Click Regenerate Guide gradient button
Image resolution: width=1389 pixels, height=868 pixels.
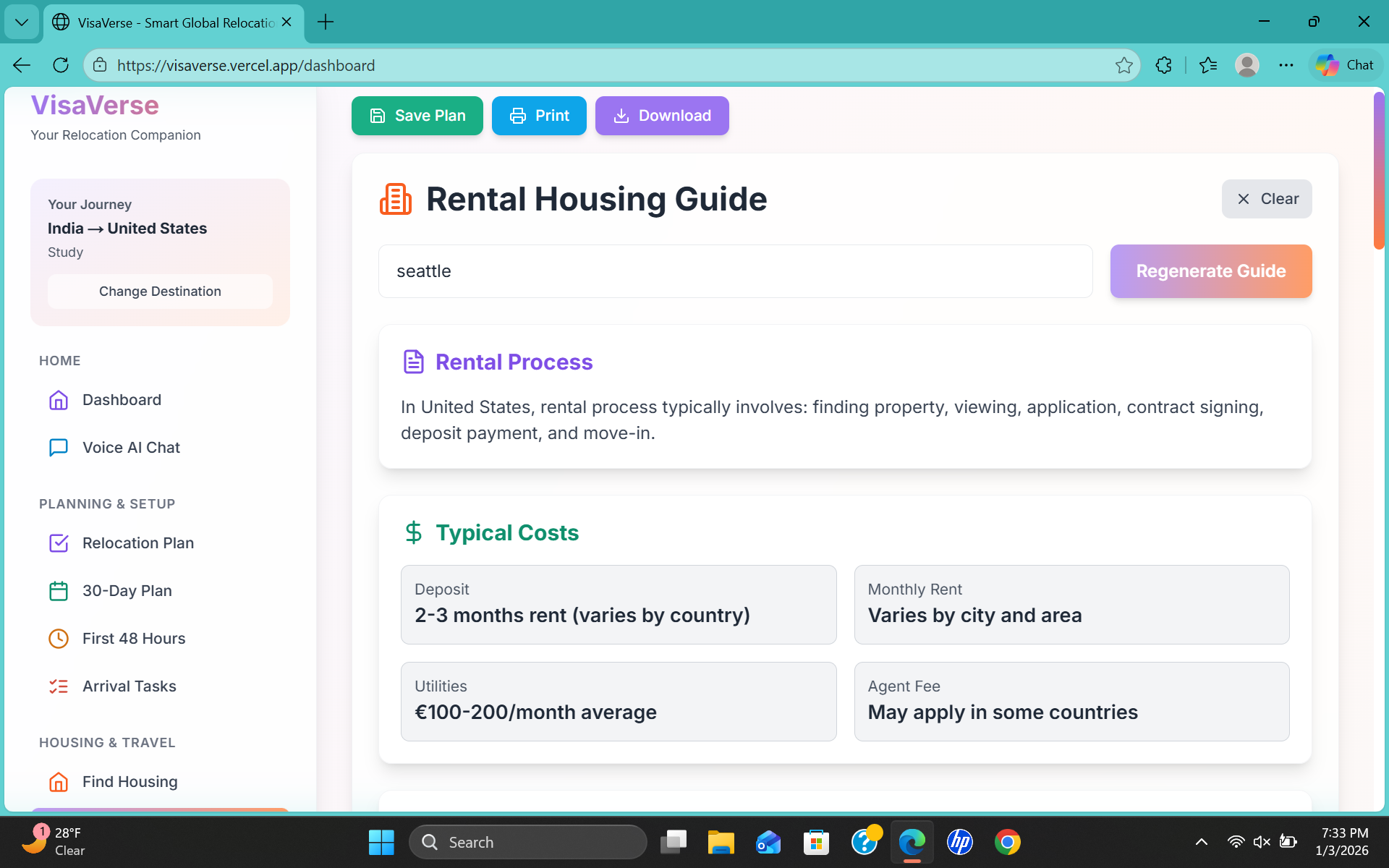tap(1210, 271)
